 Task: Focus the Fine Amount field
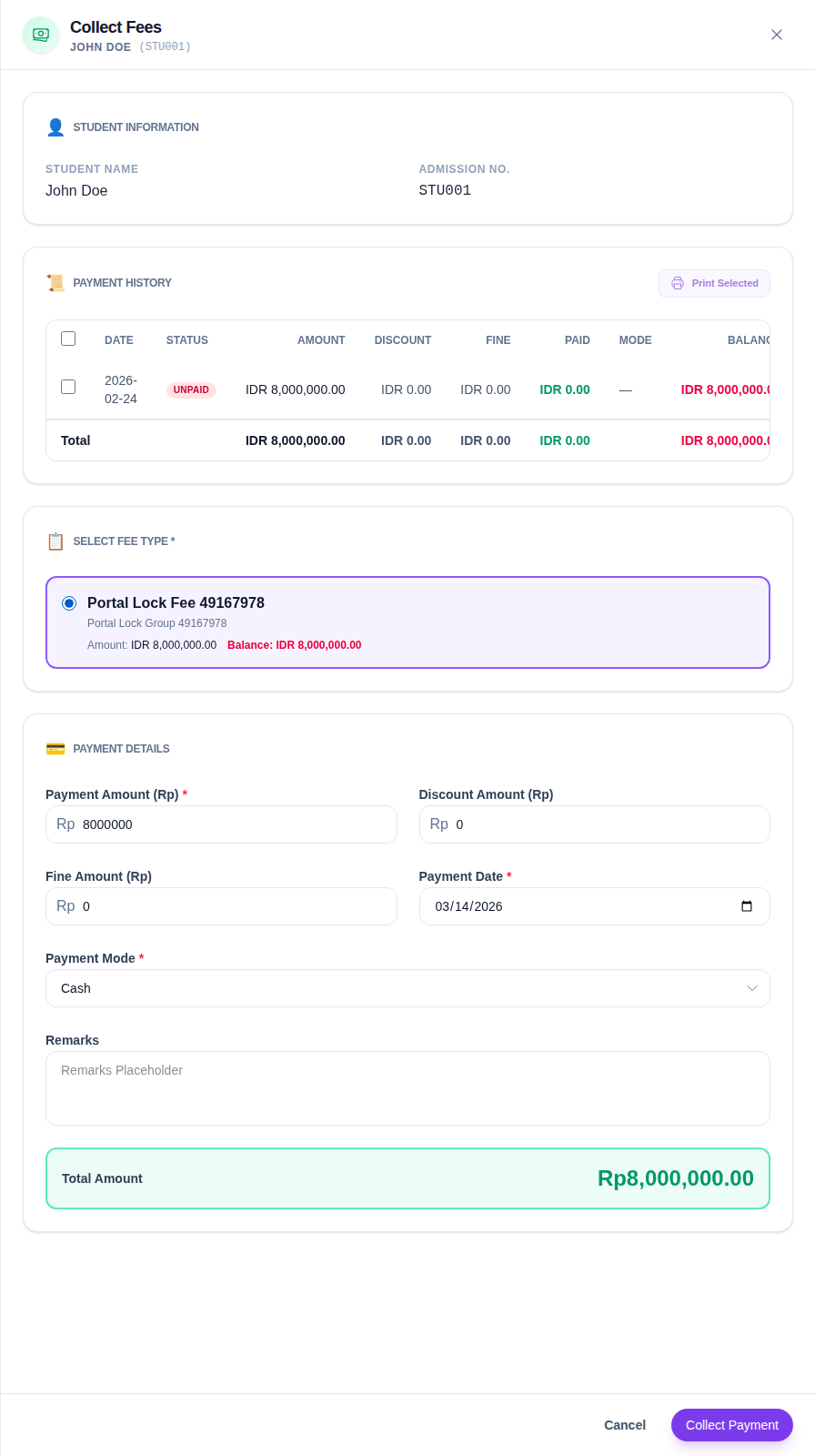pos(221,906)
